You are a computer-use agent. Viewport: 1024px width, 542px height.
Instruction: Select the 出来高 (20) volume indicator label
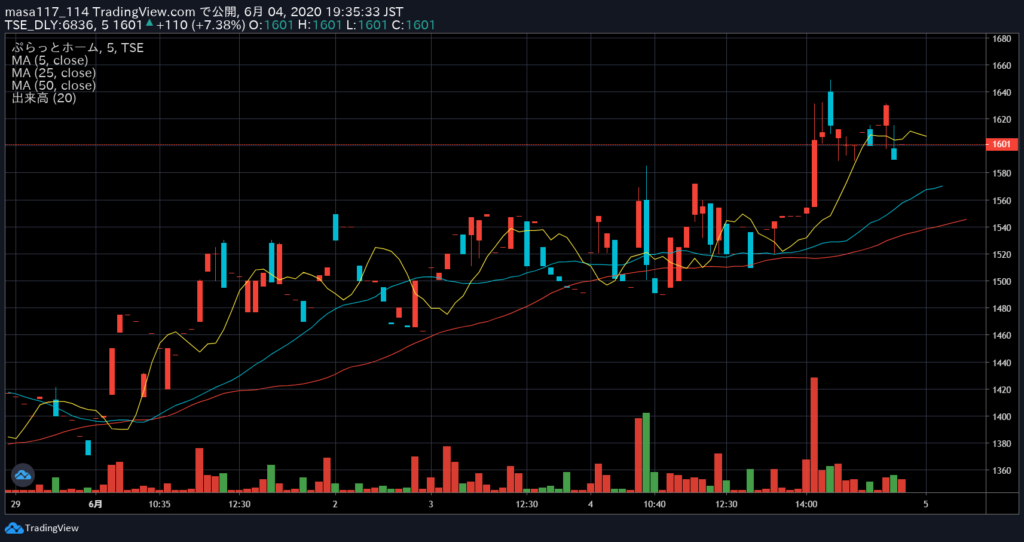(44, 99)
